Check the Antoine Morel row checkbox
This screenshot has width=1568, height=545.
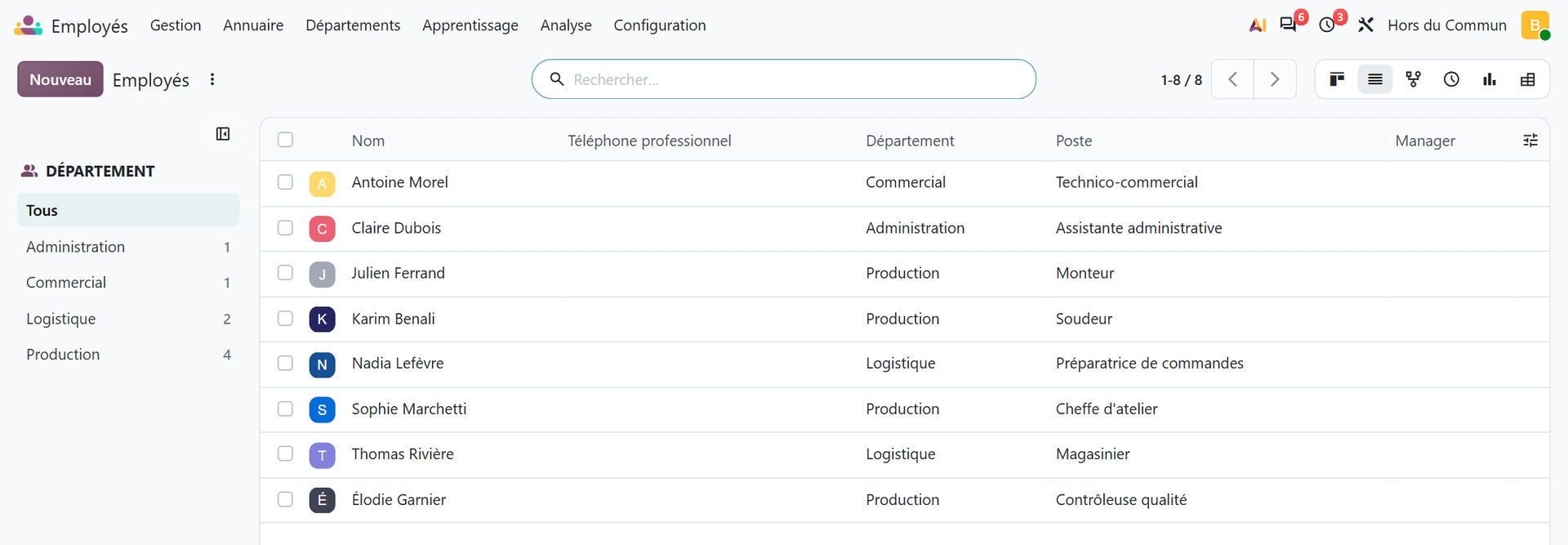285,182
